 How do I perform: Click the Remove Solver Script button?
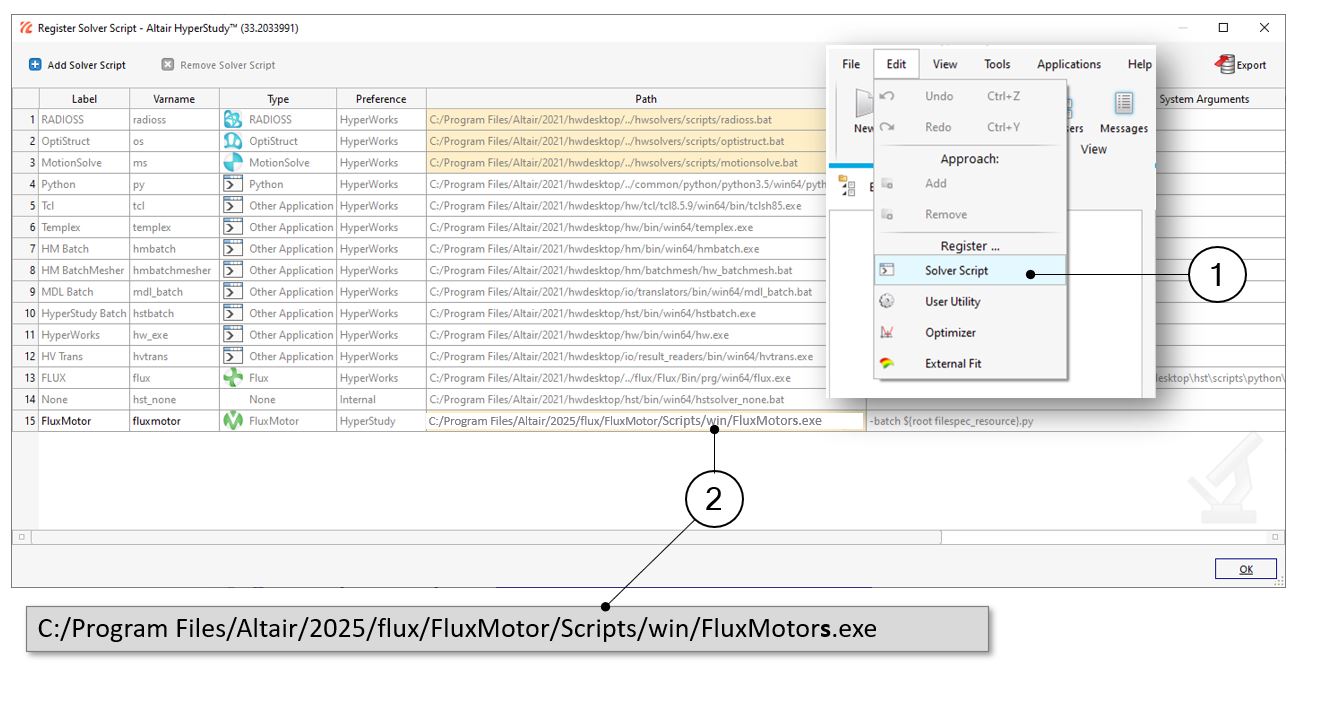point(218,65)
